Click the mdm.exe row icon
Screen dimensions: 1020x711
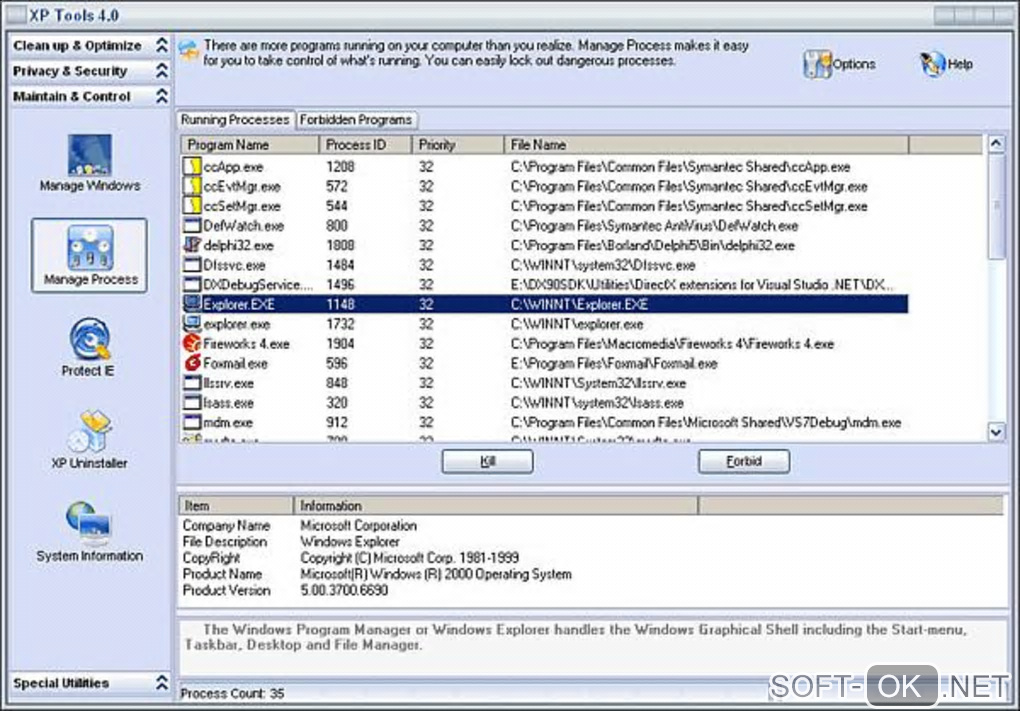(192, 422)
